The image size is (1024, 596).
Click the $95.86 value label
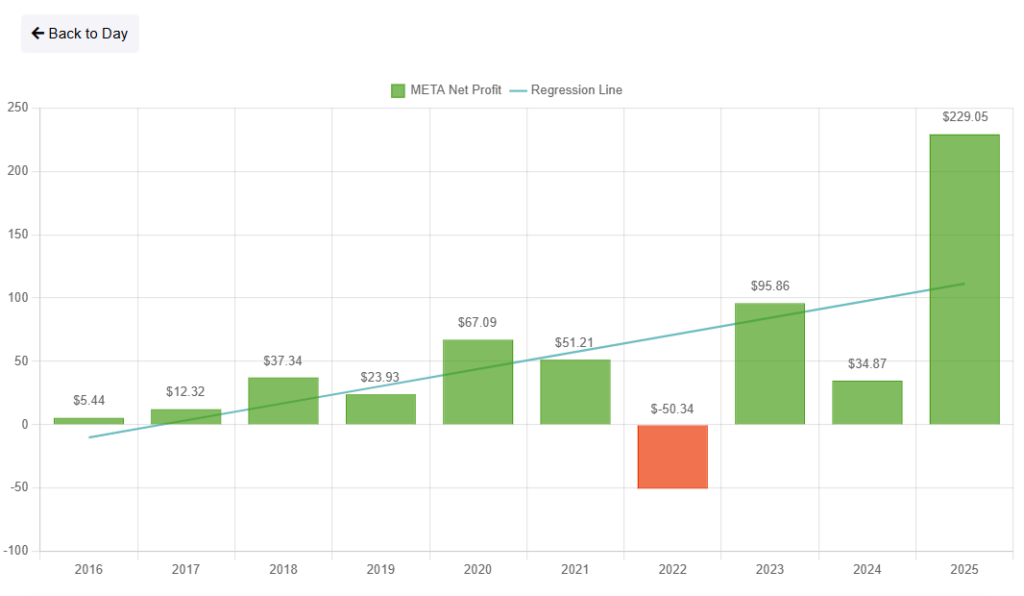tap(770, 286)
